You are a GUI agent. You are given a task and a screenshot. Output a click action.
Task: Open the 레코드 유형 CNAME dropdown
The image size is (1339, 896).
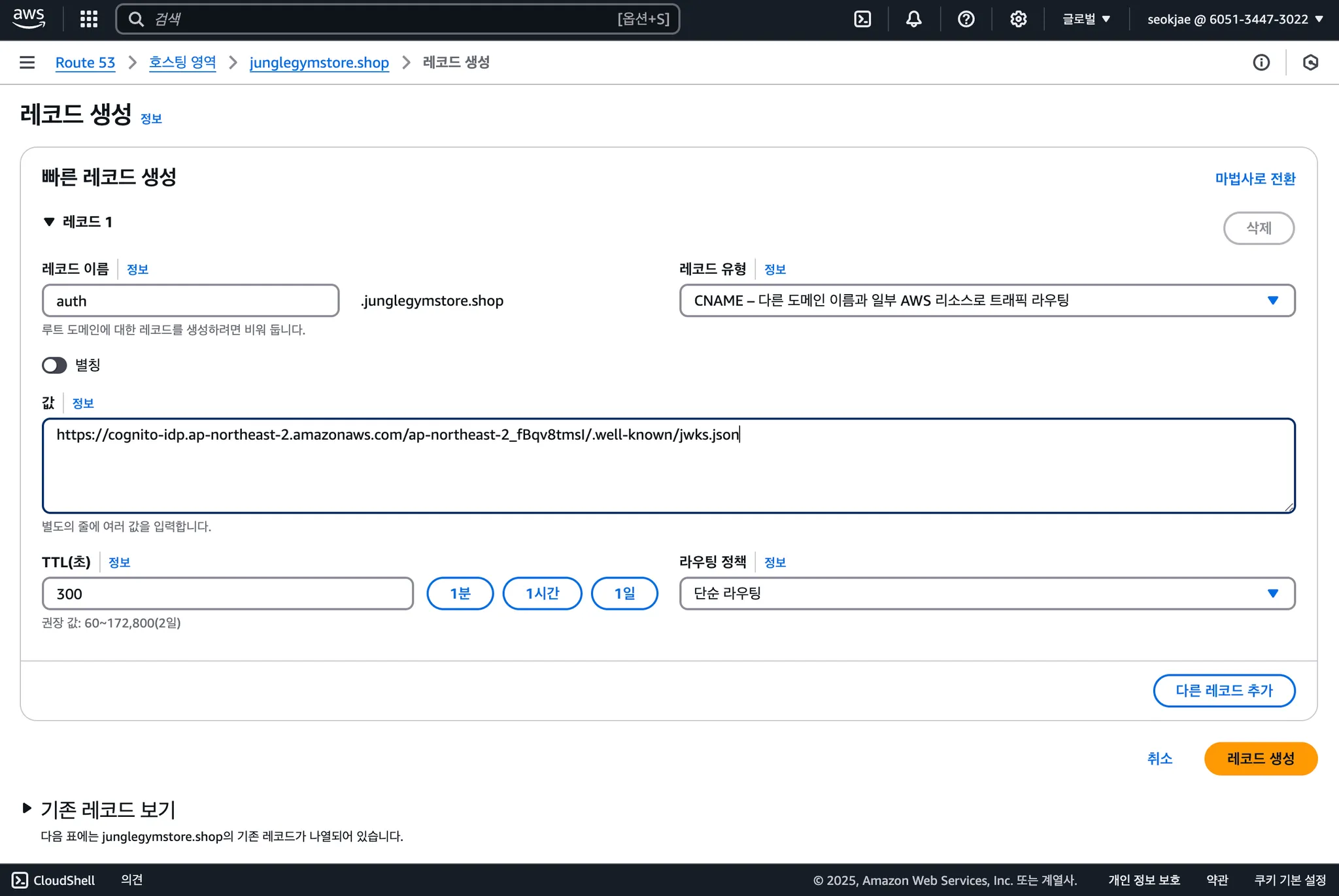tap(987, 301)
